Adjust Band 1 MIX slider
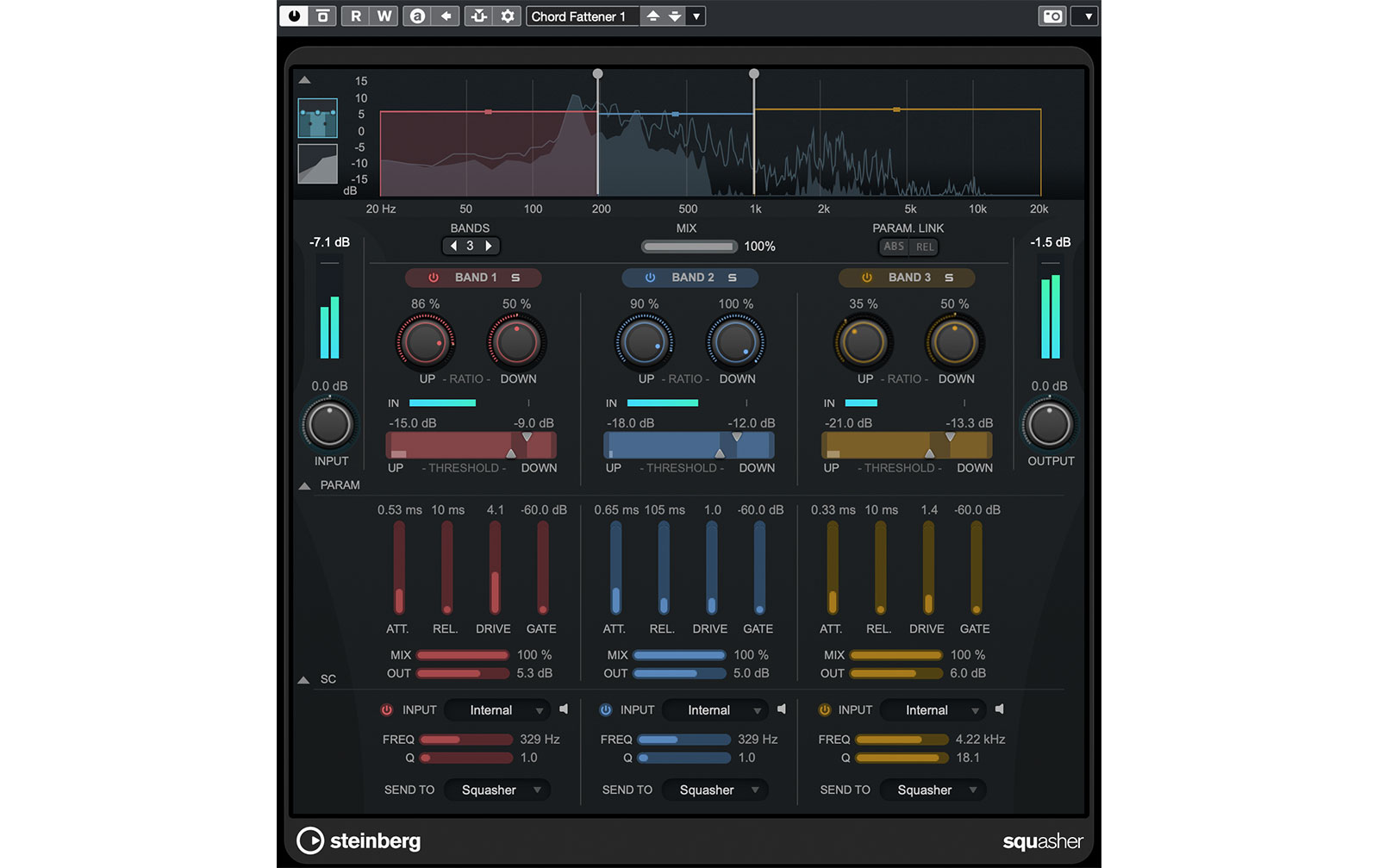Viewport: 1379px width, 868px height. point(463,655)
